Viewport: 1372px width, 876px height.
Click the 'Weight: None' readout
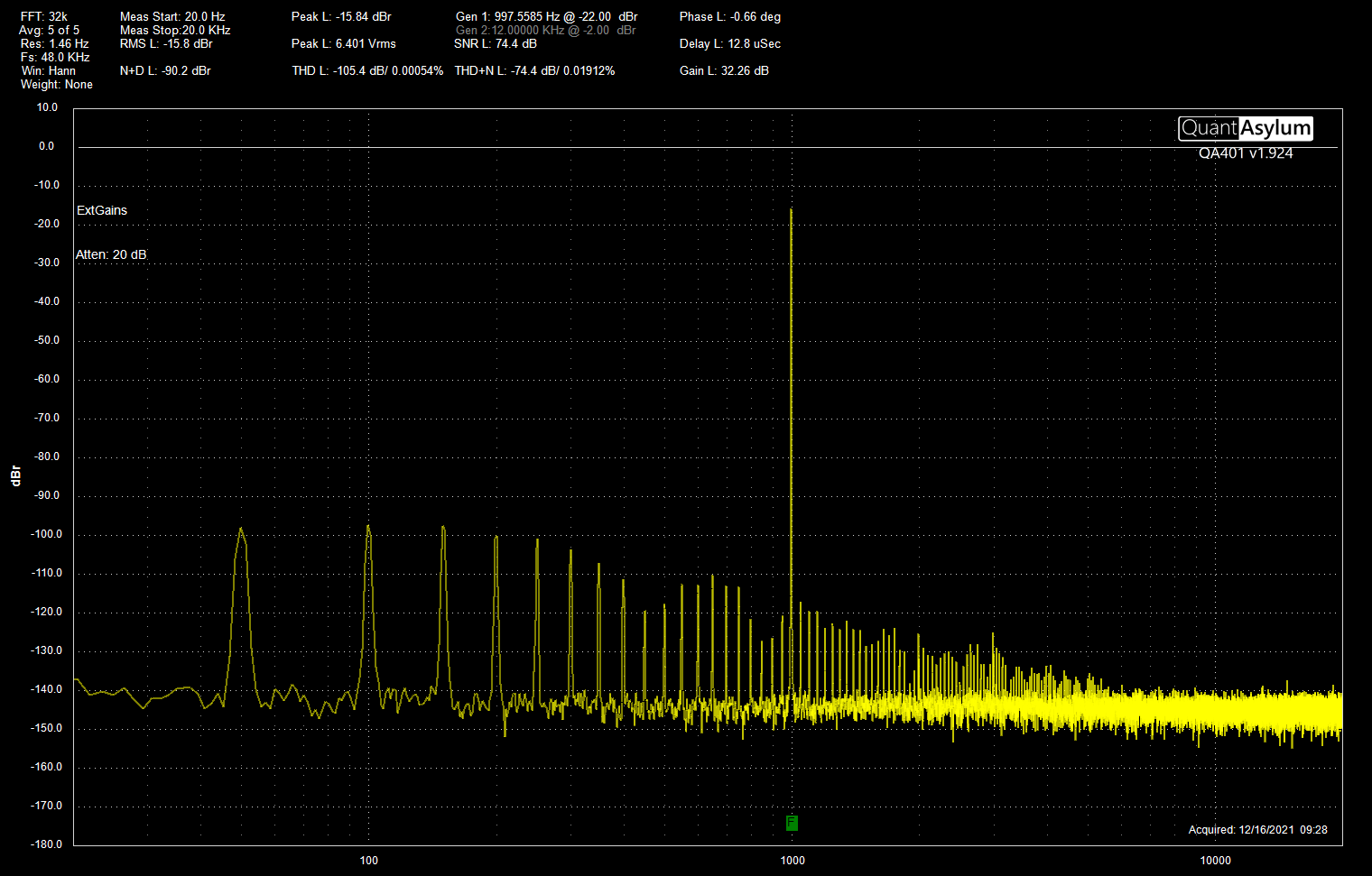57,84
